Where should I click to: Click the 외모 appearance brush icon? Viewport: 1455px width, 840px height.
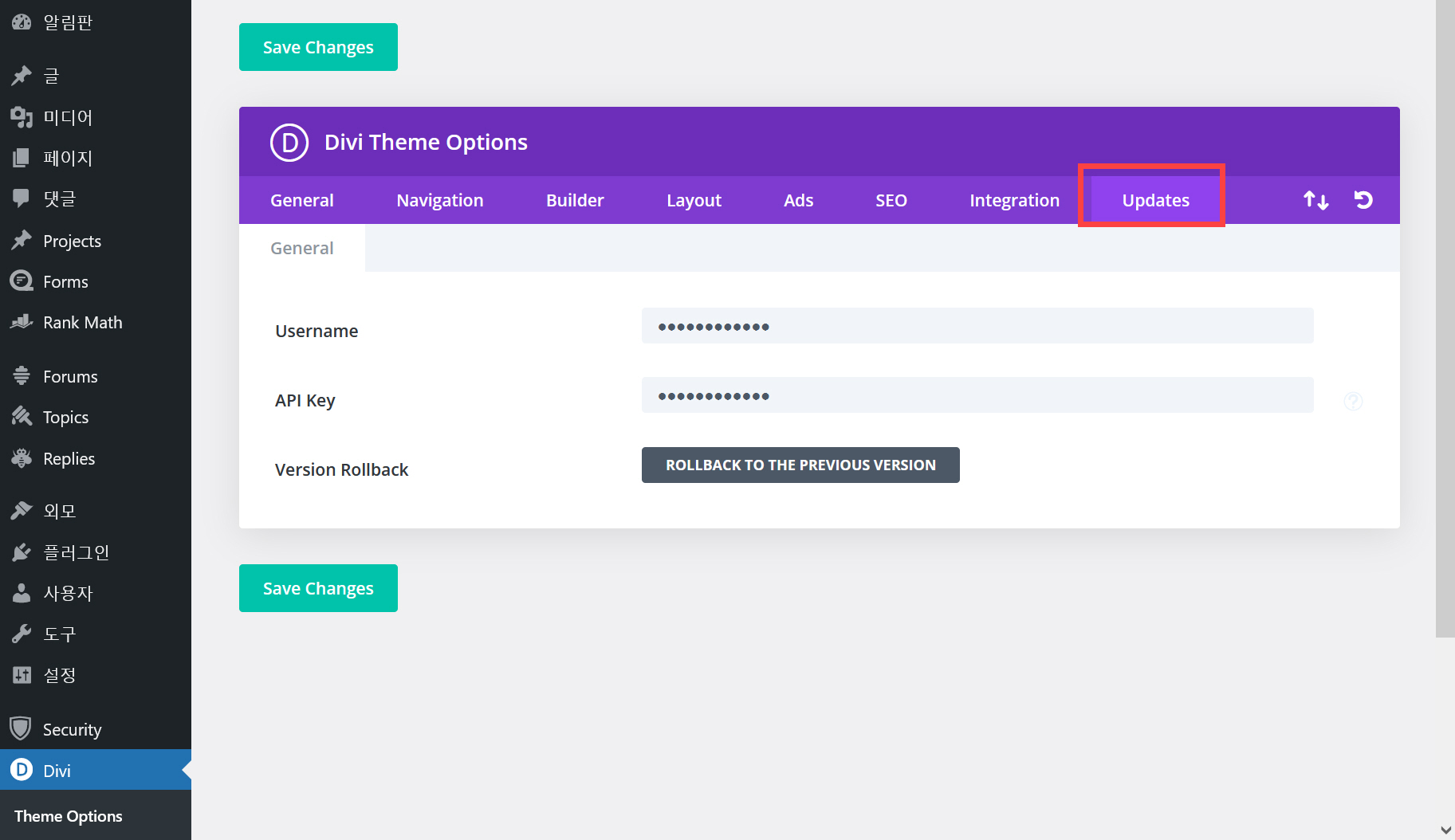(x=22, y=511)
